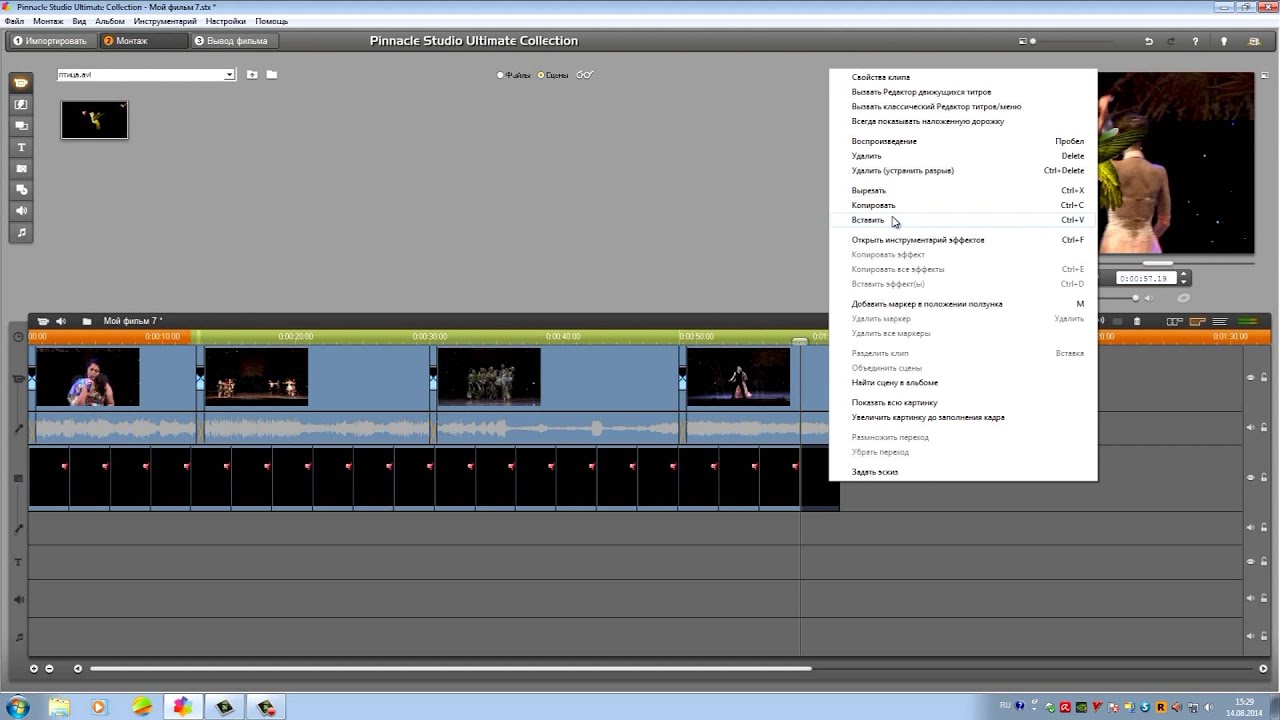The height and width of the screenshot is (720, 1280).
Task: Switch to the Монтаж tab
Action: [143, 41]
